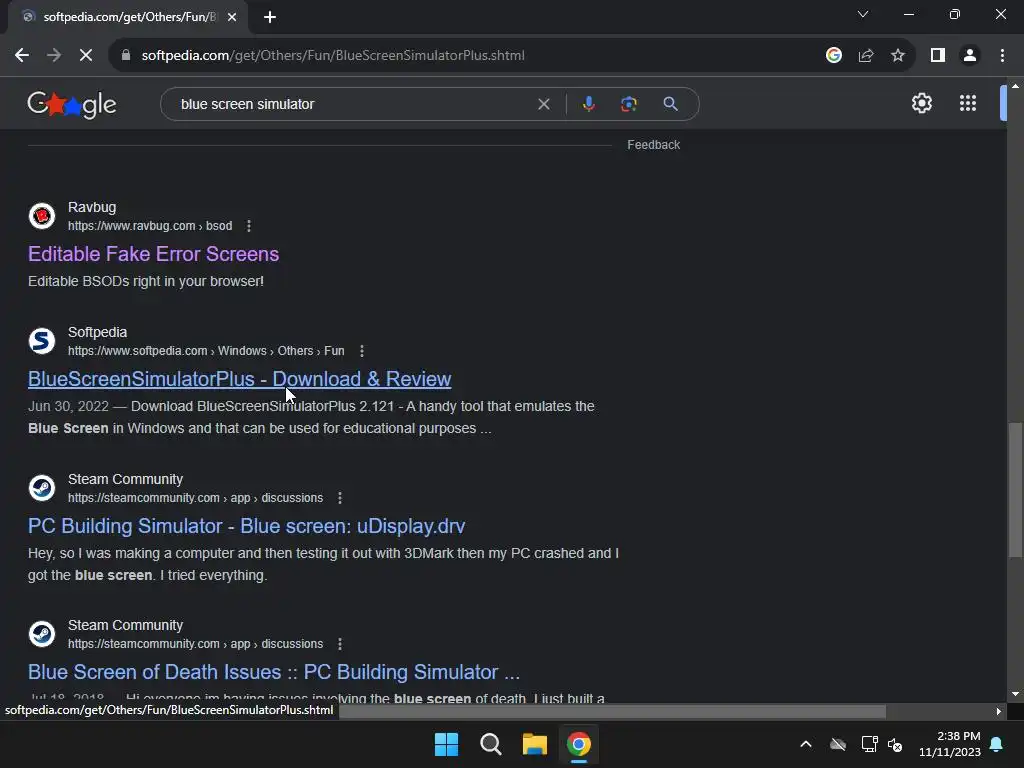Click the Ravbug site favicon
This screenshot has width=1024, height=768.
click(42, 216)
